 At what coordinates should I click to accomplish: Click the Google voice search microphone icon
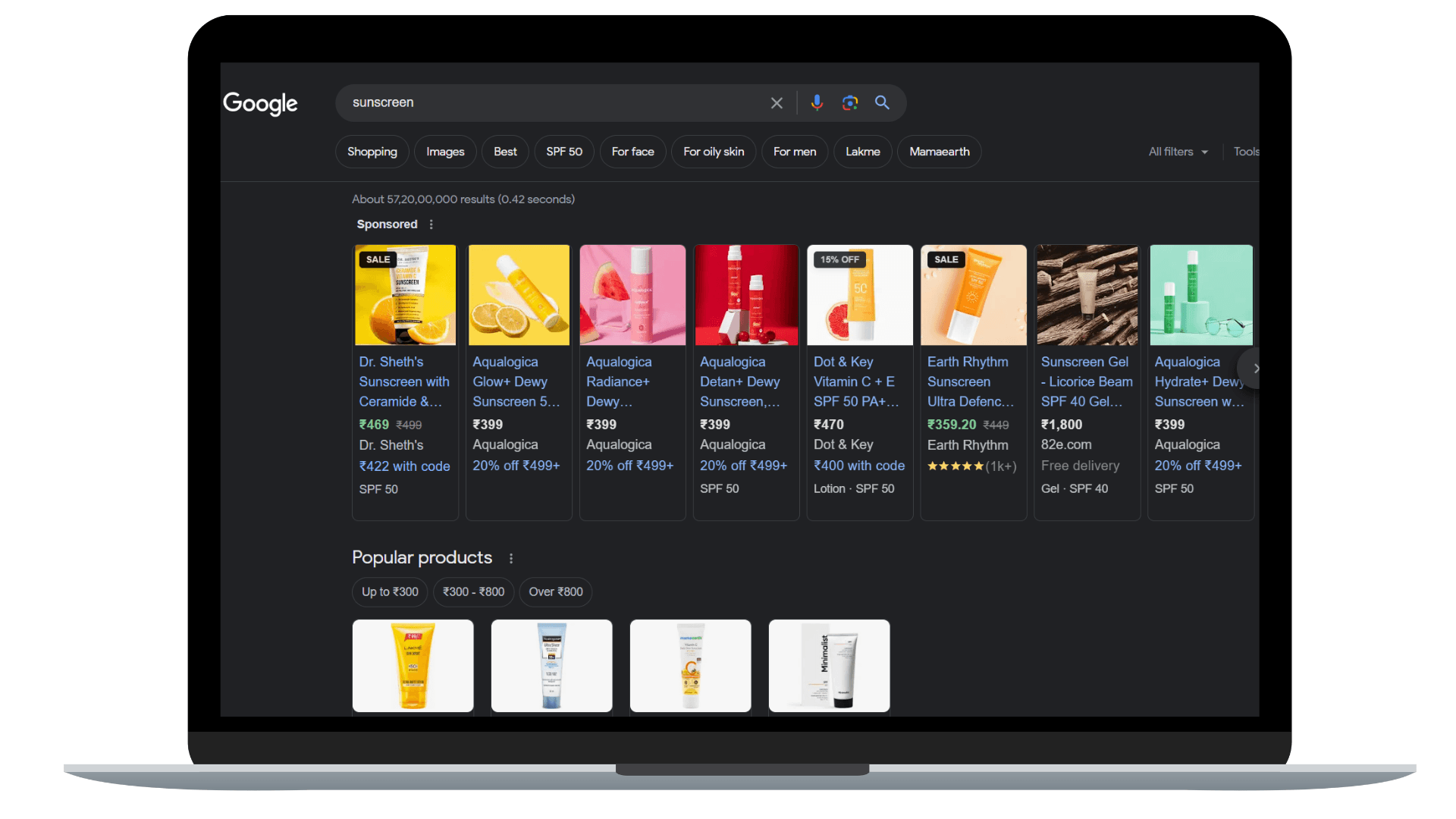click(817, 102)
